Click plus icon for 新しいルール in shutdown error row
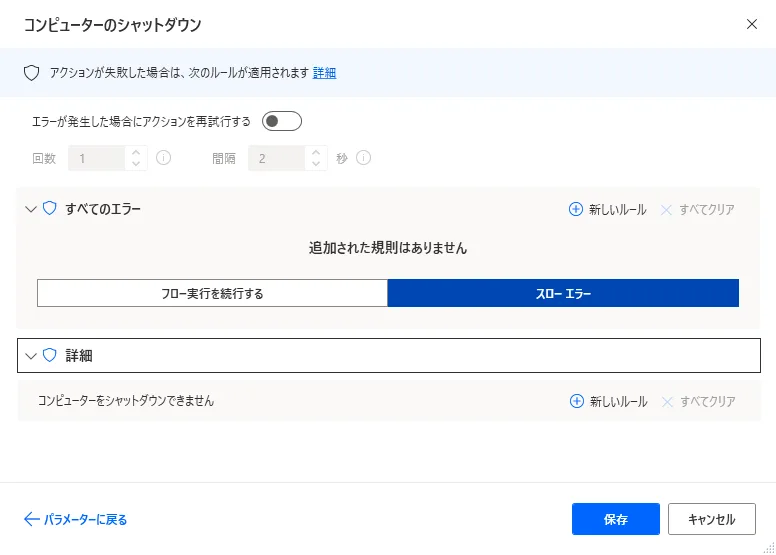The width and height of the screenshot is (776, 555). click(575, 401)
